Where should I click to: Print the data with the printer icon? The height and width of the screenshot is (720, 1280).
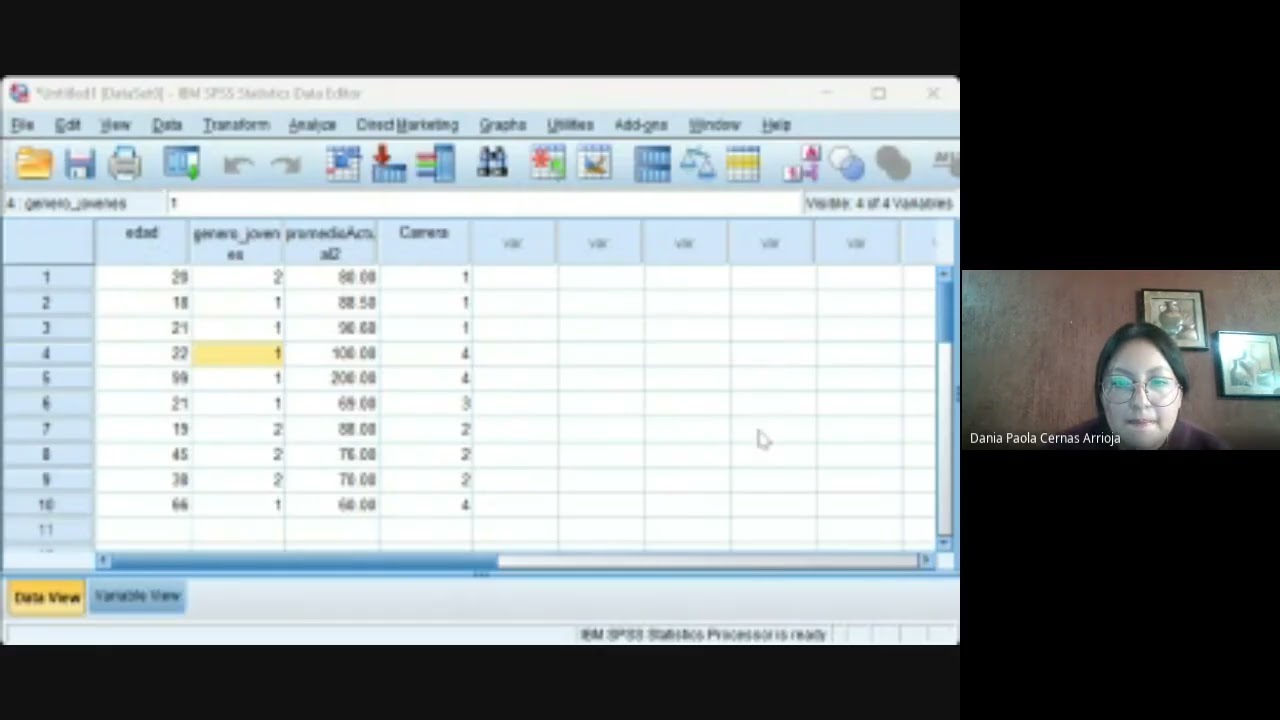pyautogui.click(x=125, y=164)
